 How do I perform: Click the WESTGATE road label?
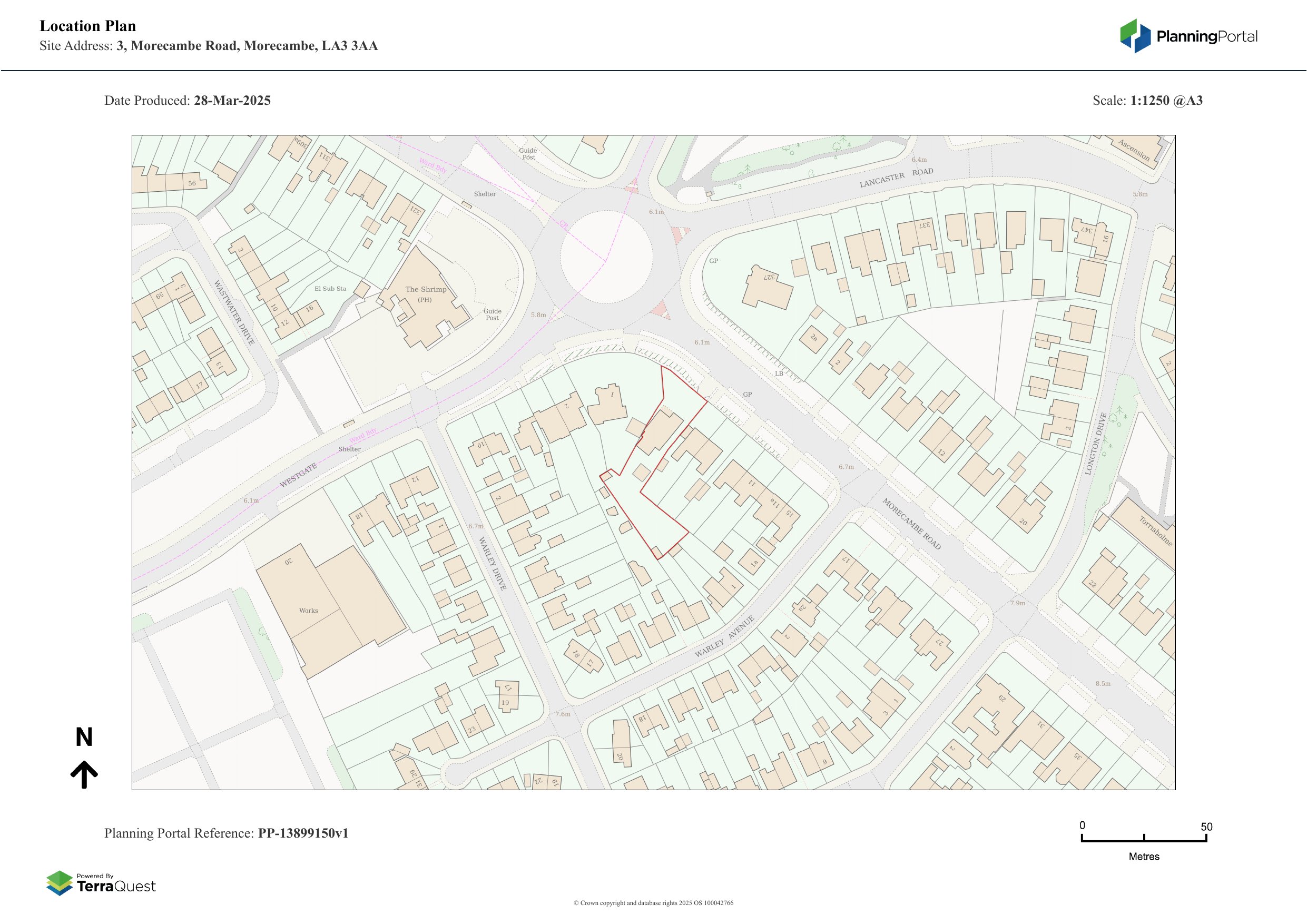coord(298,475)
